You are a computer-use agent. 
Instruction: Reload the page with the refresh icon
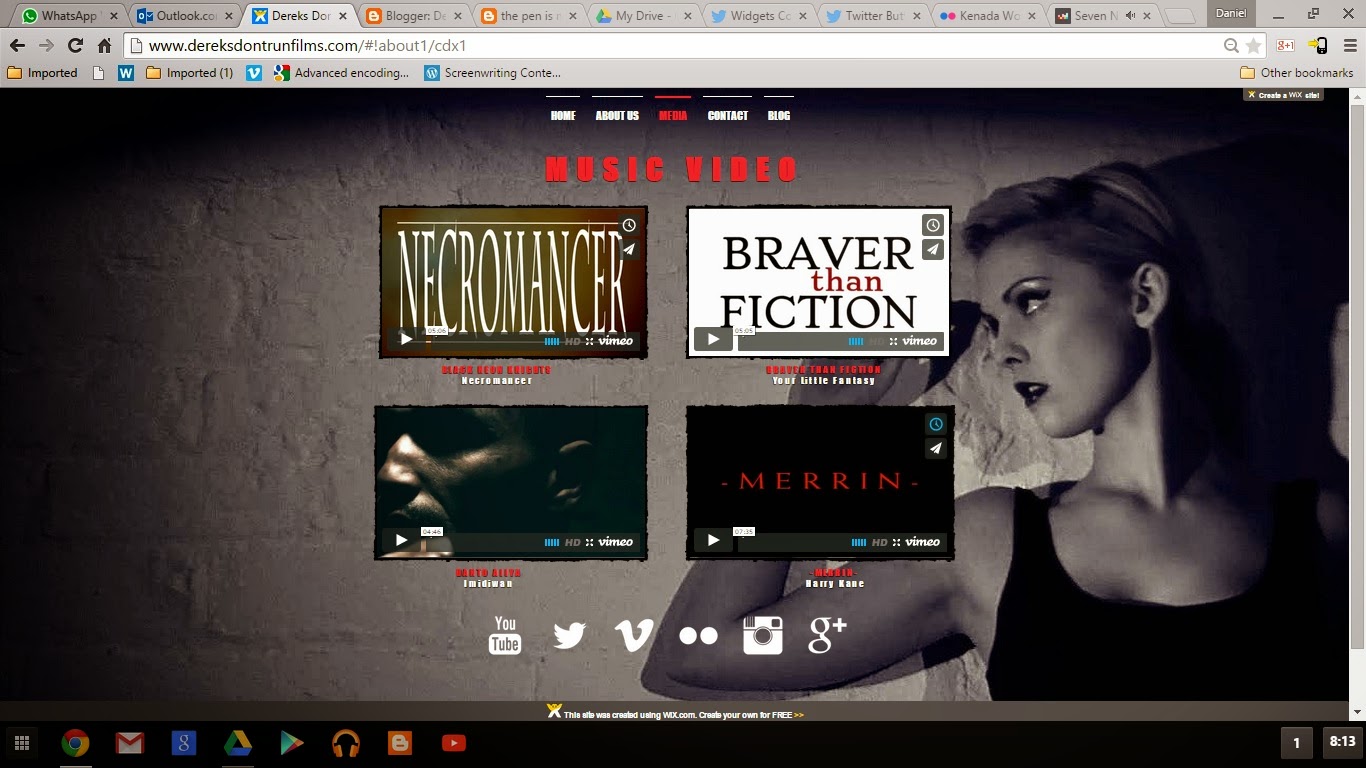(75, 46)
